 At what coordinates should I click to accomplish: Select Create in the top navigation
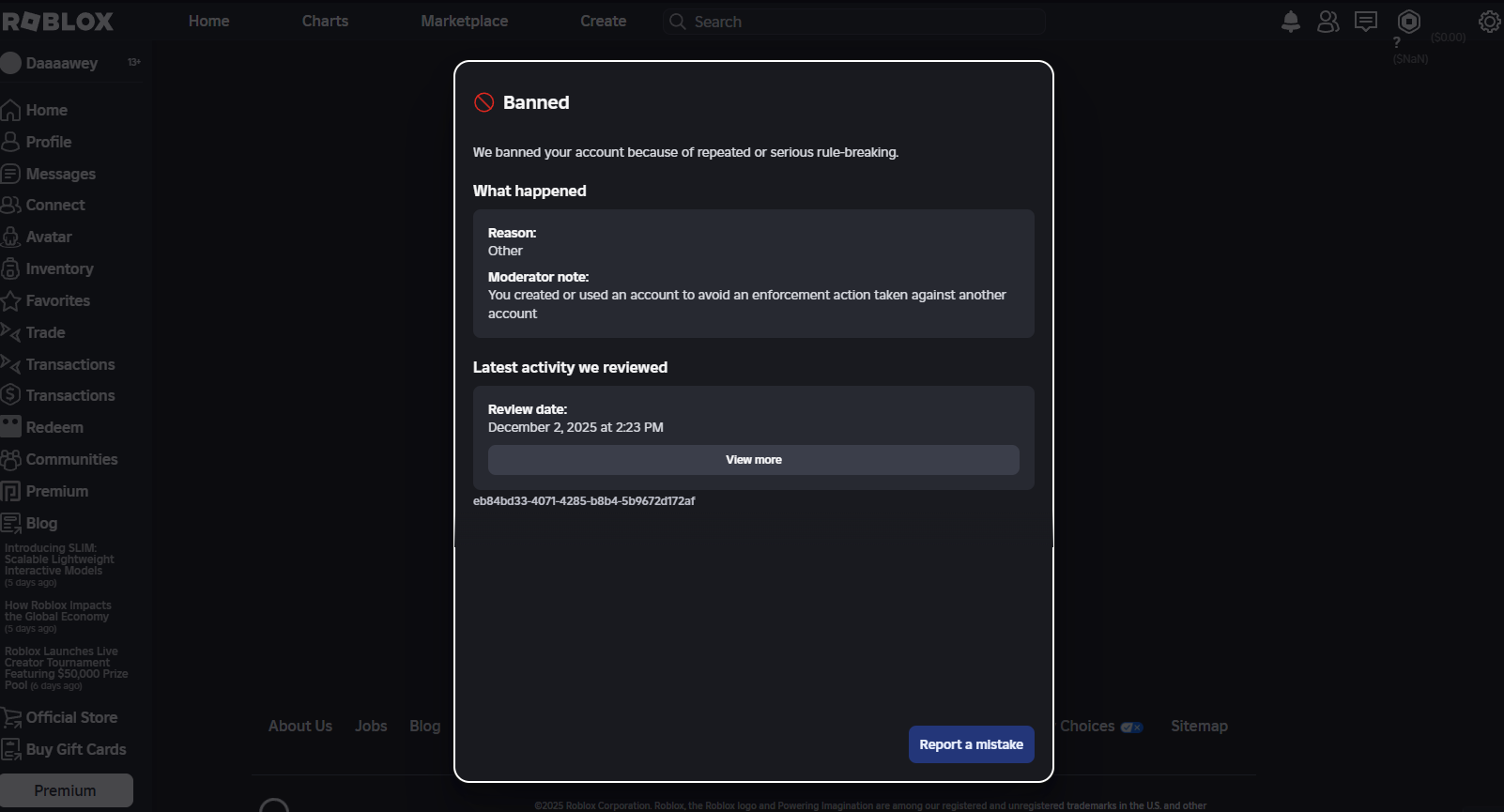tap(603, 22)
